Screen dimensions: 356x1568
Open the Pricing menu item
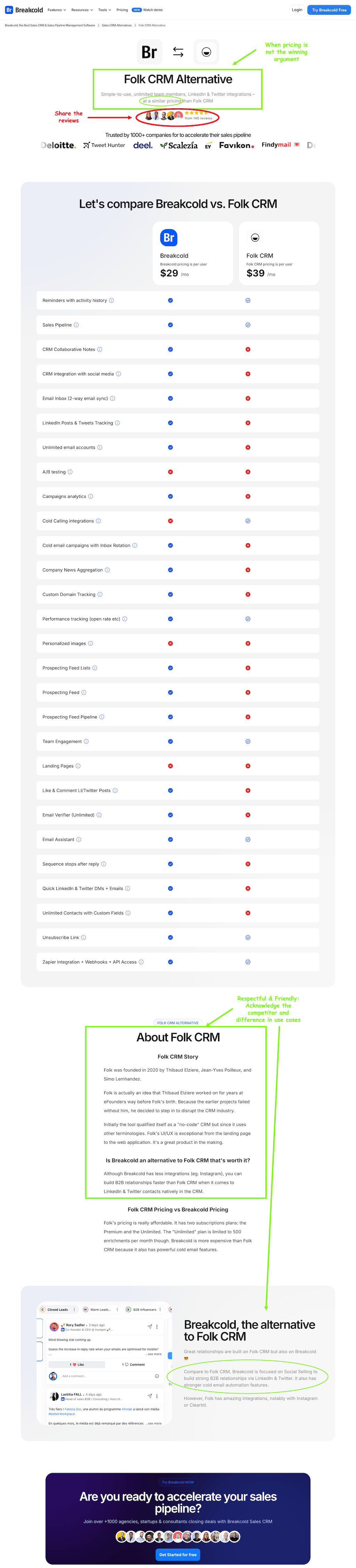[122, 10]
